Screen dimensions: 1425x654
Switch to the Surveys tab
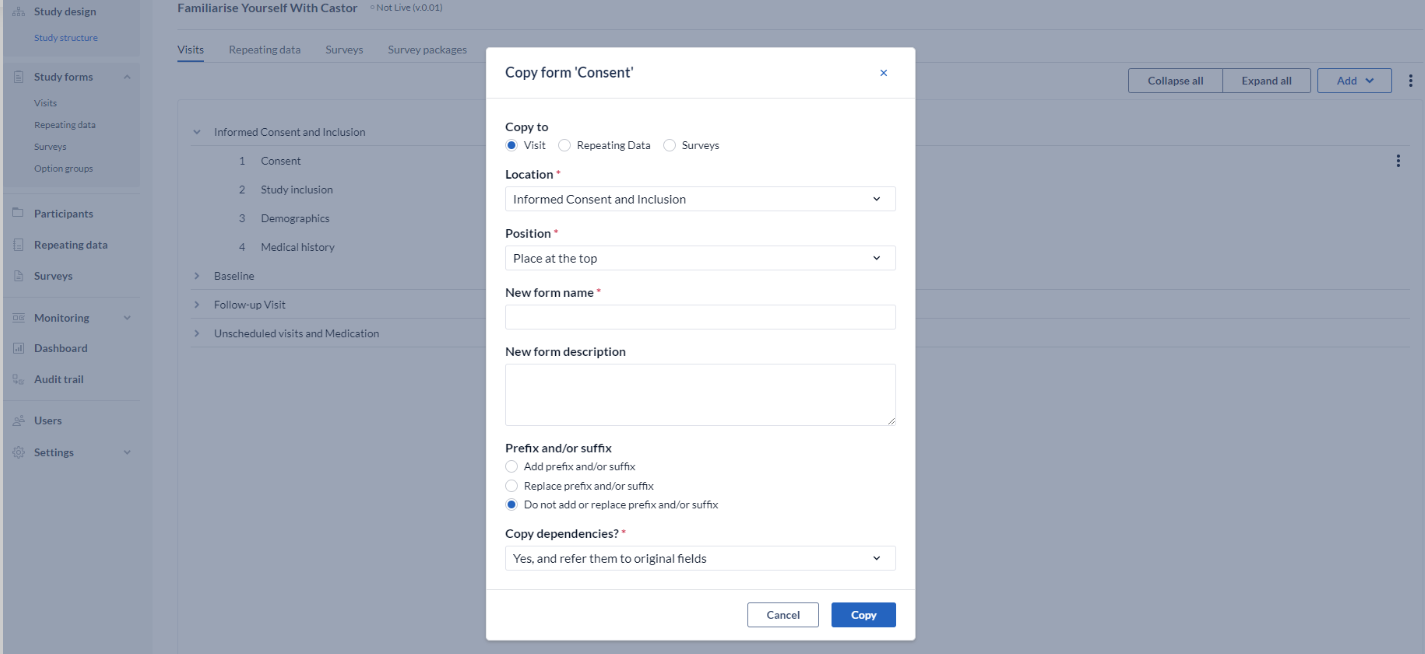344,50
